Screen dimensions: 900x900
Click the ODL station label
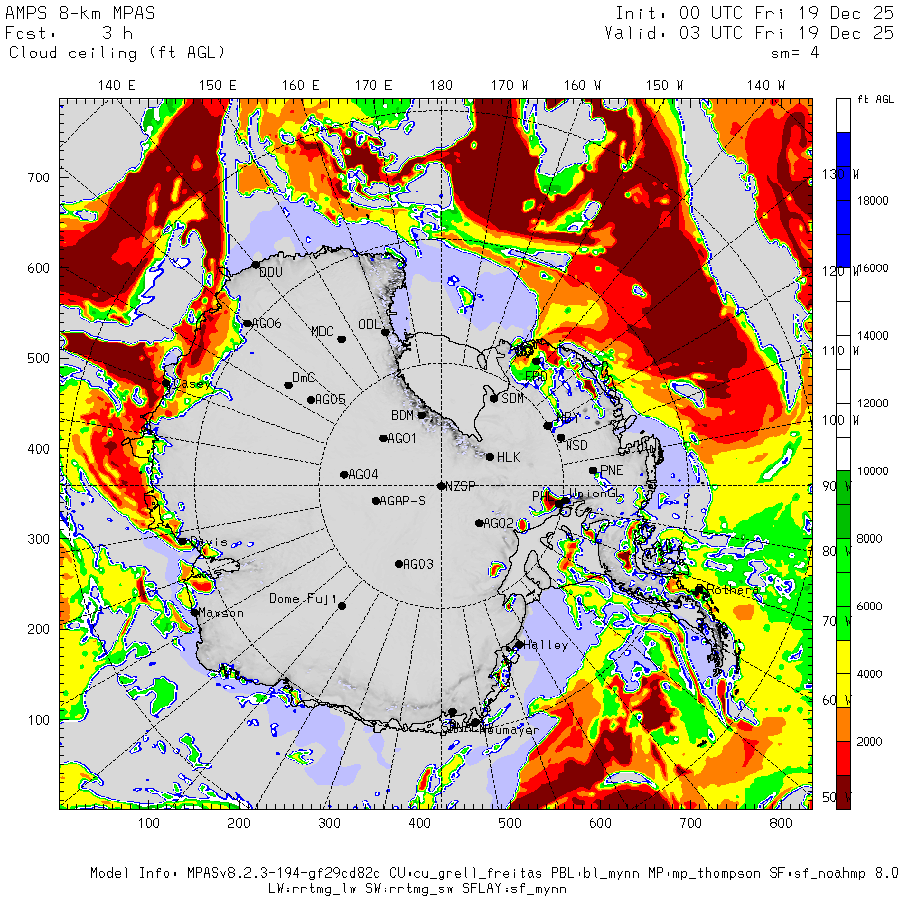point(369,325)
